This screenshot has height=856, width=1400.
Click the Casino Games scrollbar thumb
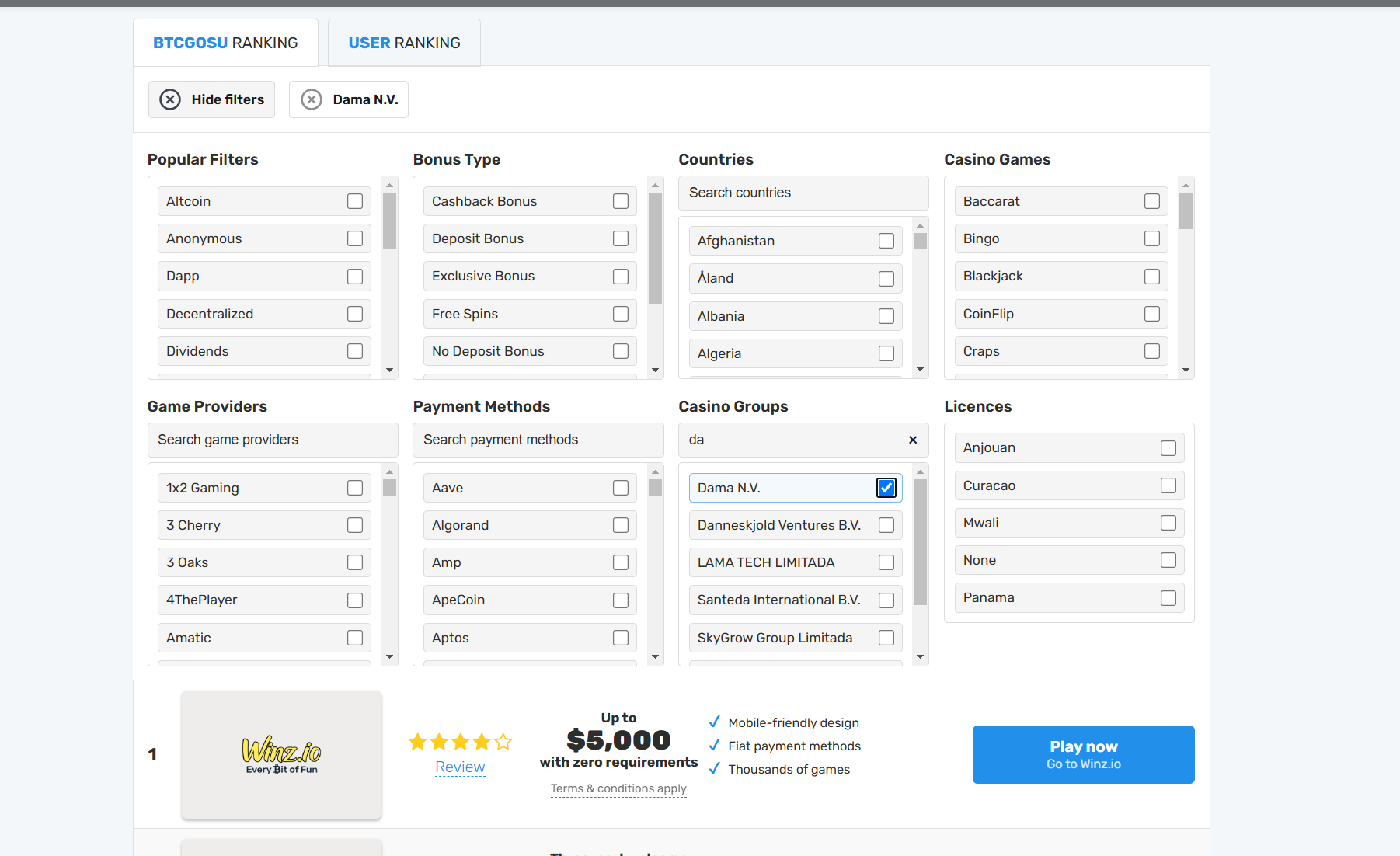point(1186,211)
